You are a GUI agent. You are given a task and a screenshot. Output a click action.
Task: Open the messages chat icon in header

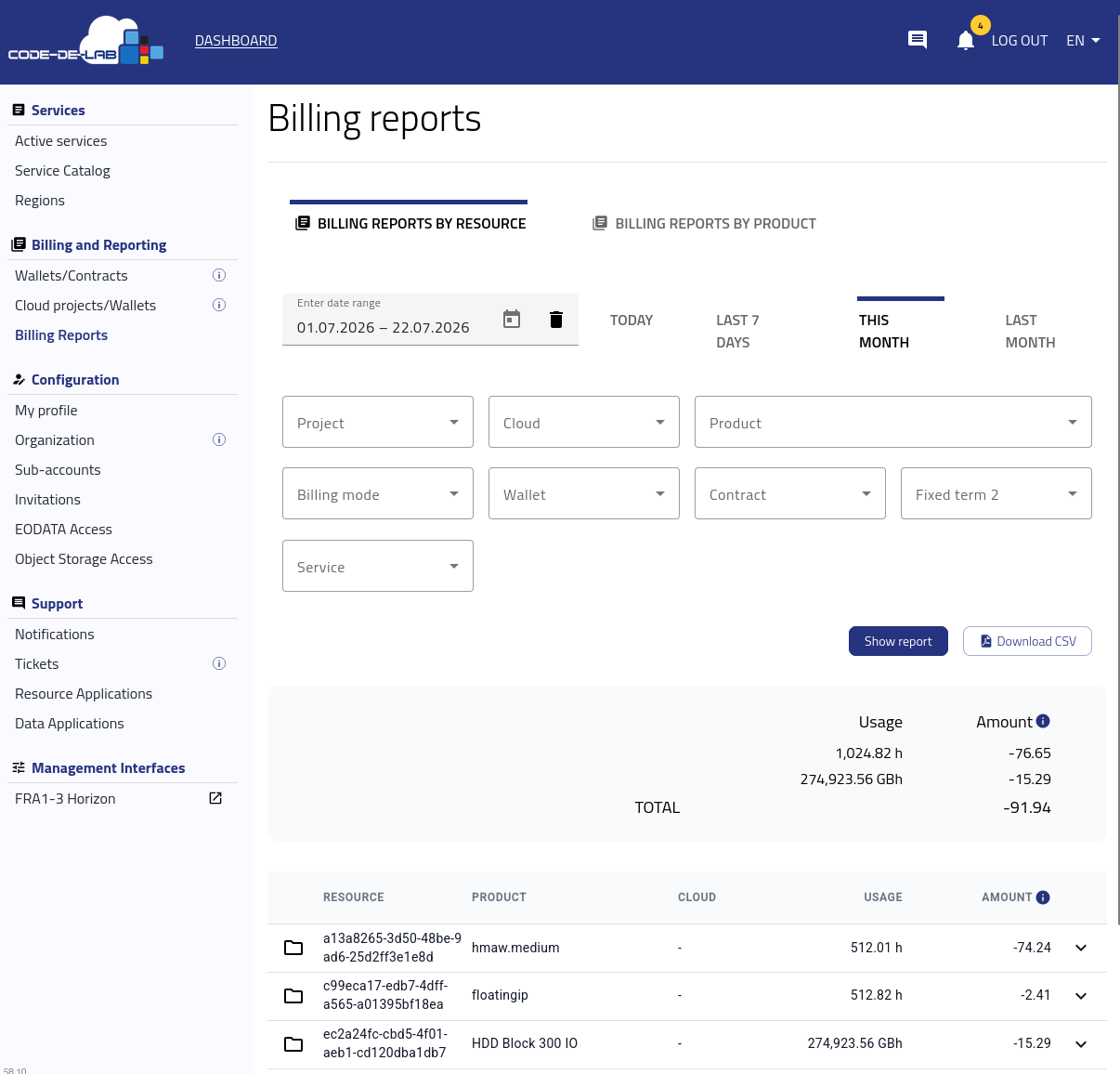[x=918, y=40]
